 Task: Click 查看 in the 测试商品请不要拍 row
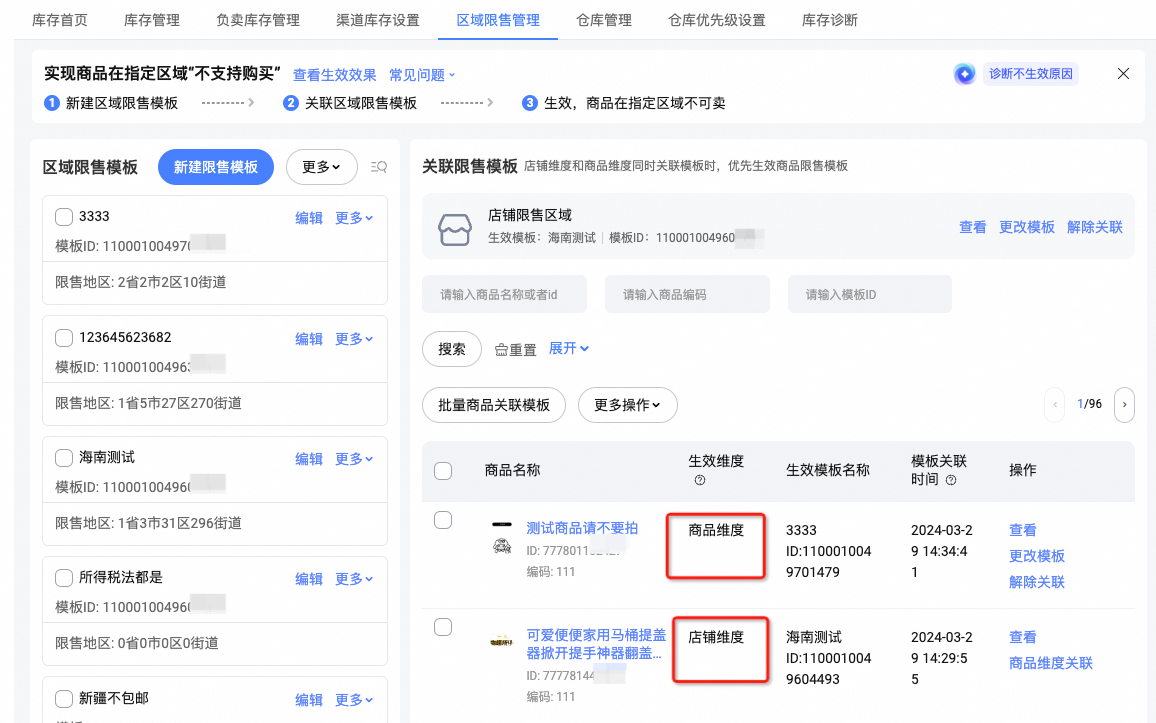pos(1023,530)
